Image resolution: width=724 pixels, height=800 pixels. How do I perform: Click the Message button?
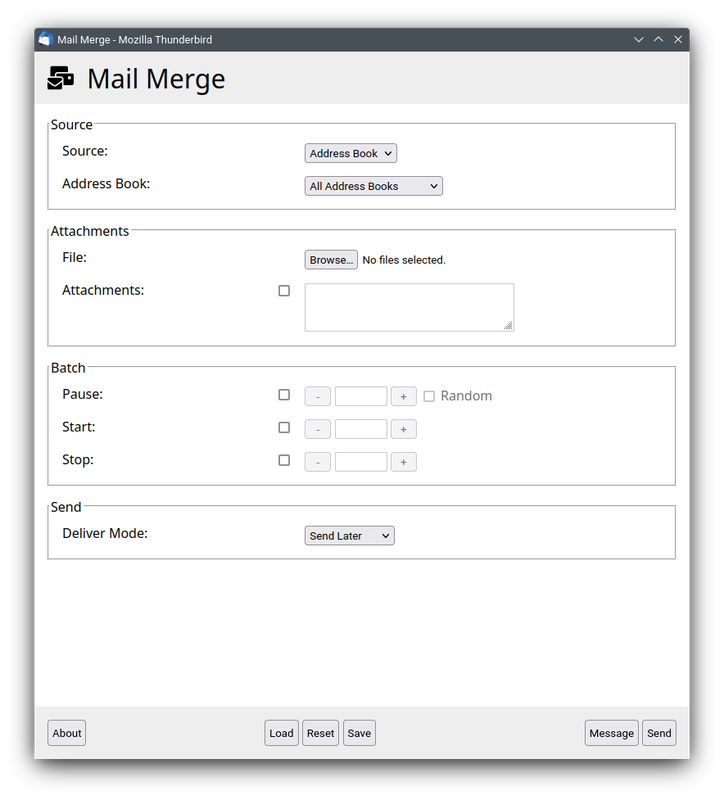pyautogui.click(x=612, y=733)
